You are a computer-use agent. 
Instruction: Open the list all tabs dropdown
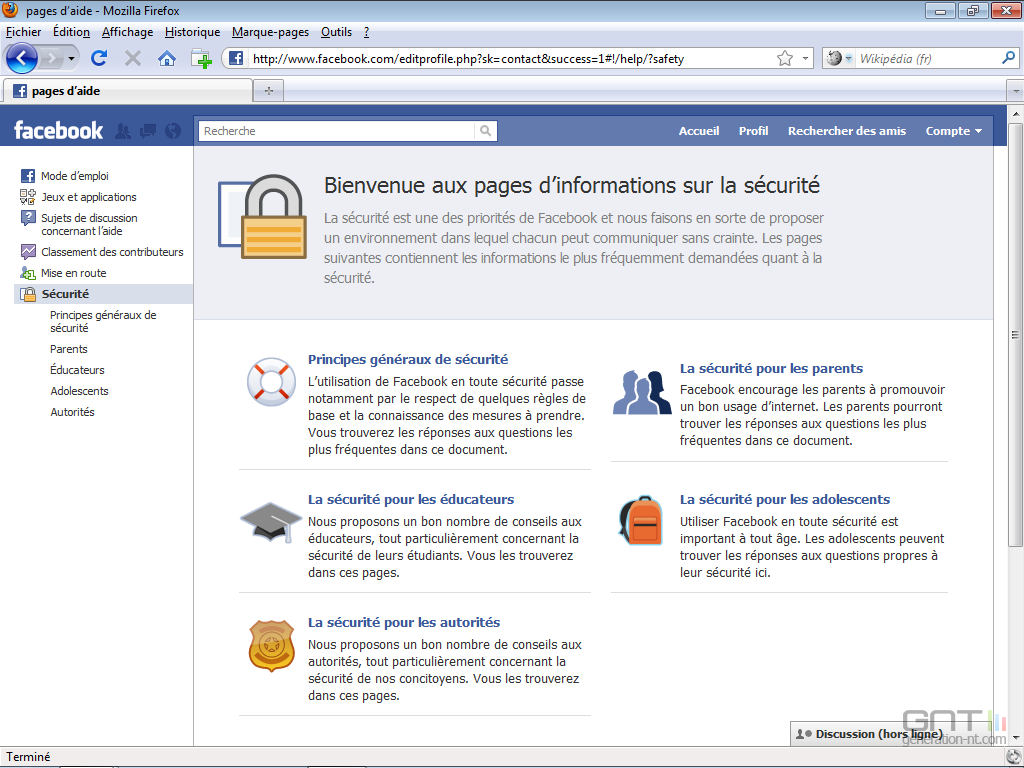tap(1015, 91)
